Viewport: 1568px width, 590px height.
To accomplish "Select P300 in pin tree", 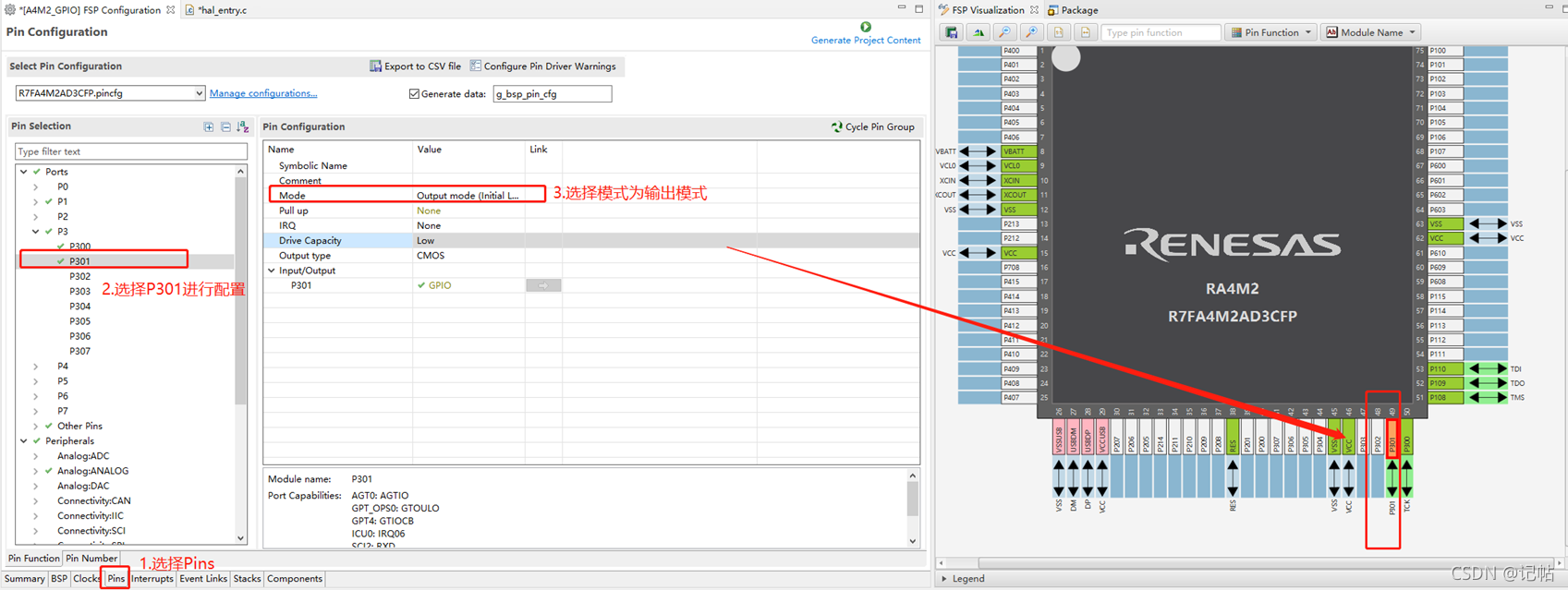I will (x=79, y=247).
